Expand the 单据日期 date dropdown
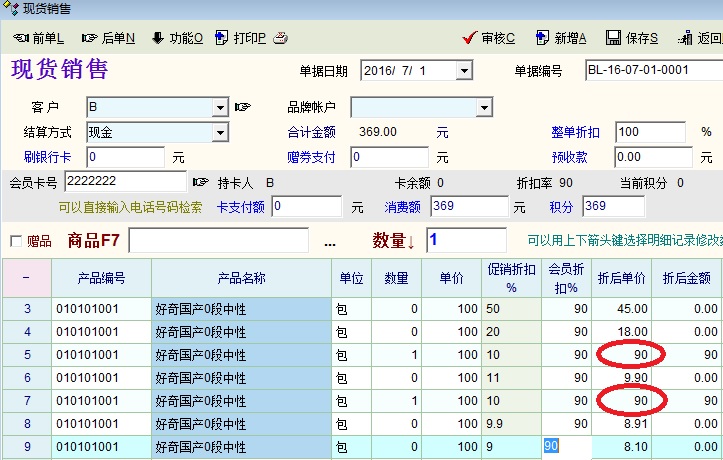The image size is (723, 460). [464, 71]
